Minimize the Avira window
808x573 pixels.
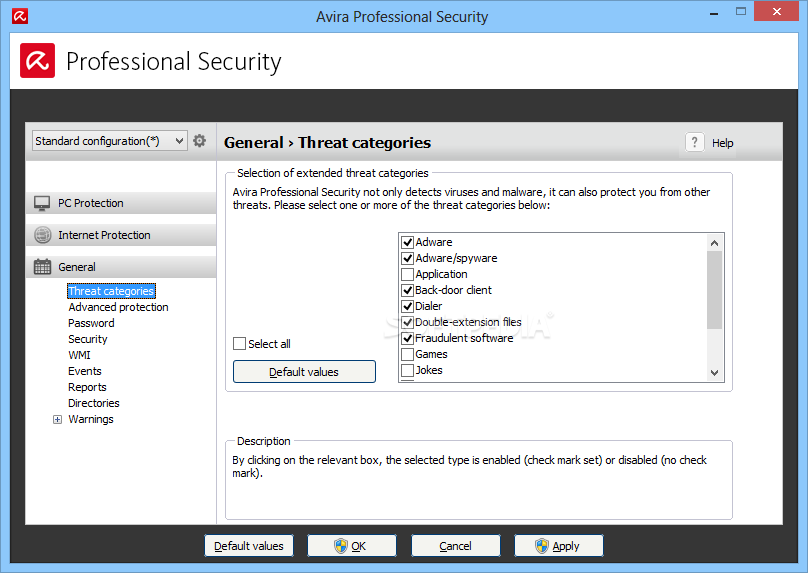pyautogui.click(x=714, y=13)
